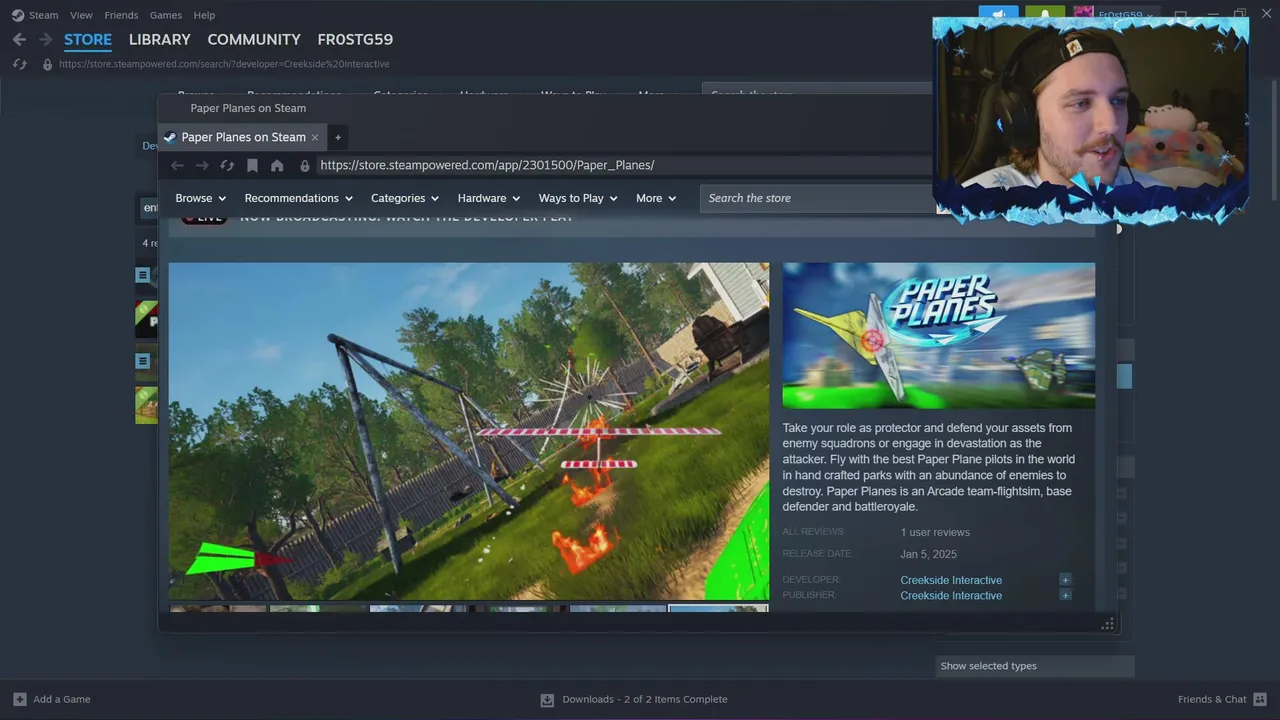Click the Steam logo in the menu bar
Viewport: 1280px width, 720px height.
[x=17, y=15]
